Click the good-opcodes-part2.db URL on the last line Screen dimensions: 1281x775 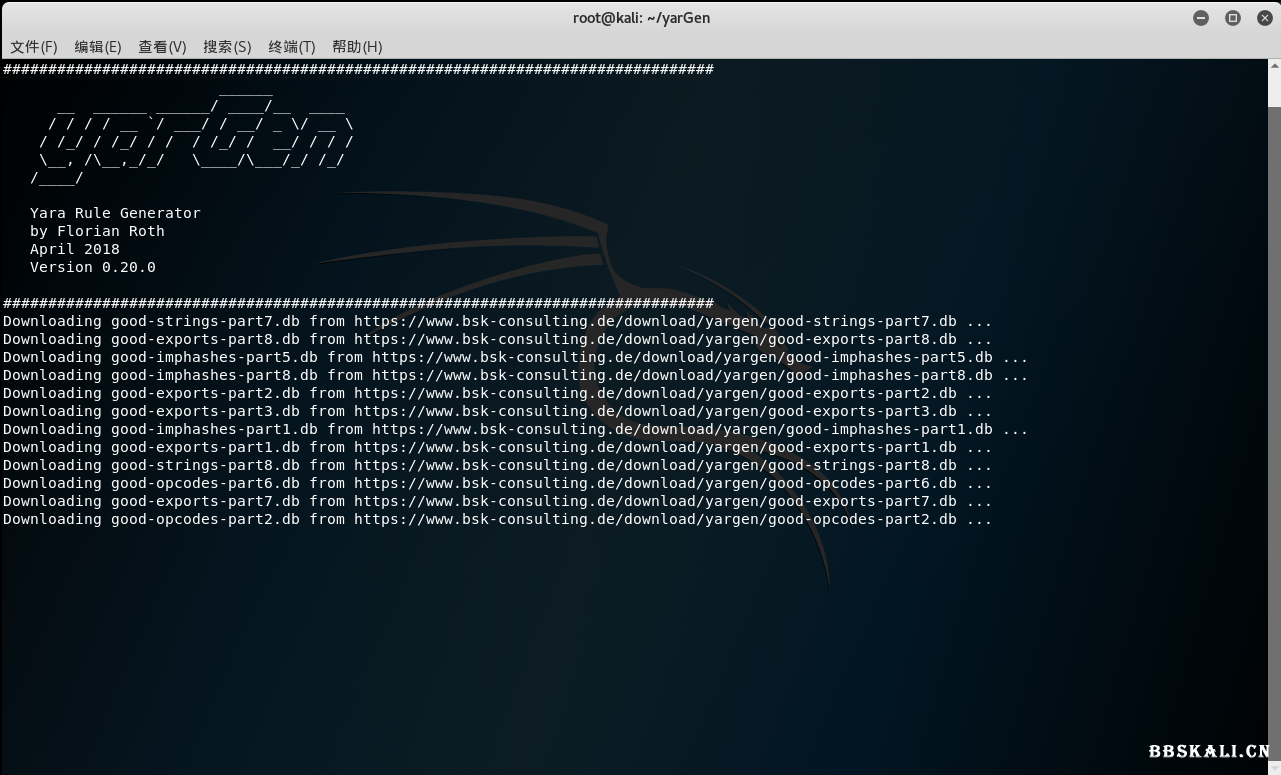(x=655, y=520)
